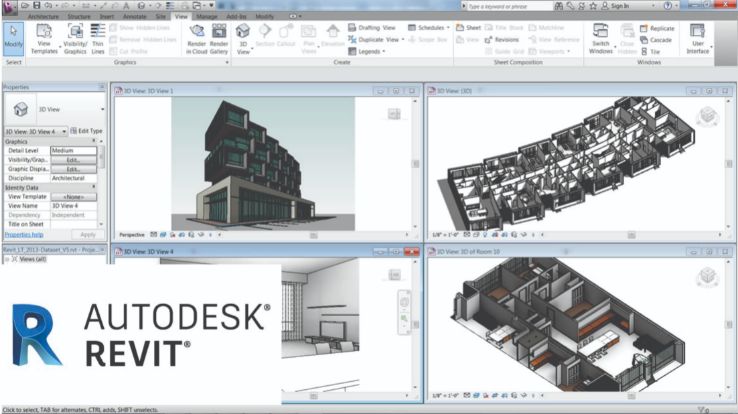Open Visibility/Graphics settings
The width and height of the screenshot is (738, 414).
pyautogui.click(x=75, y=39)
